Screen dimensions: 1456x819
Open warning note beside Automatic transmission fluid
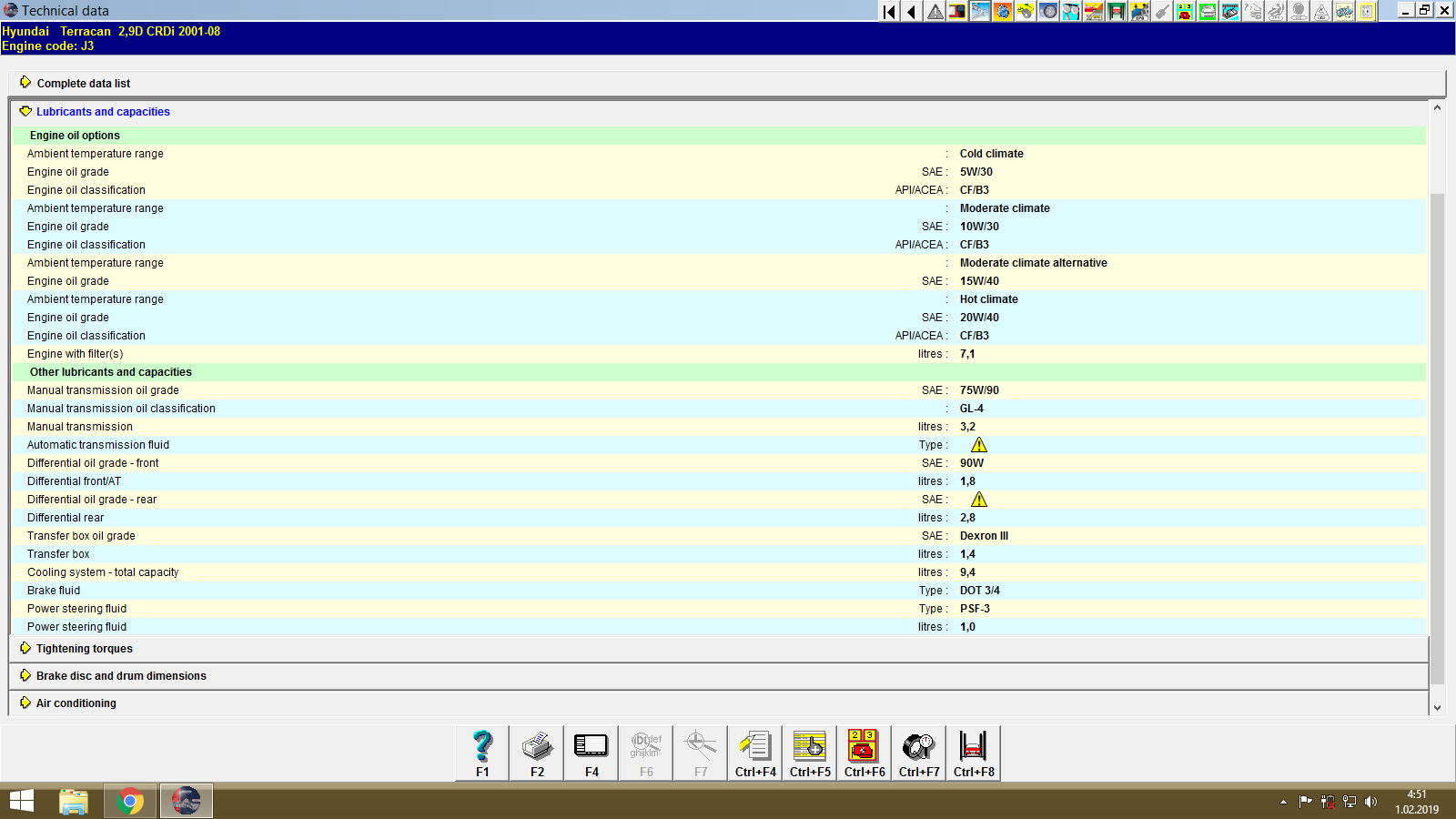coord(980,445)
